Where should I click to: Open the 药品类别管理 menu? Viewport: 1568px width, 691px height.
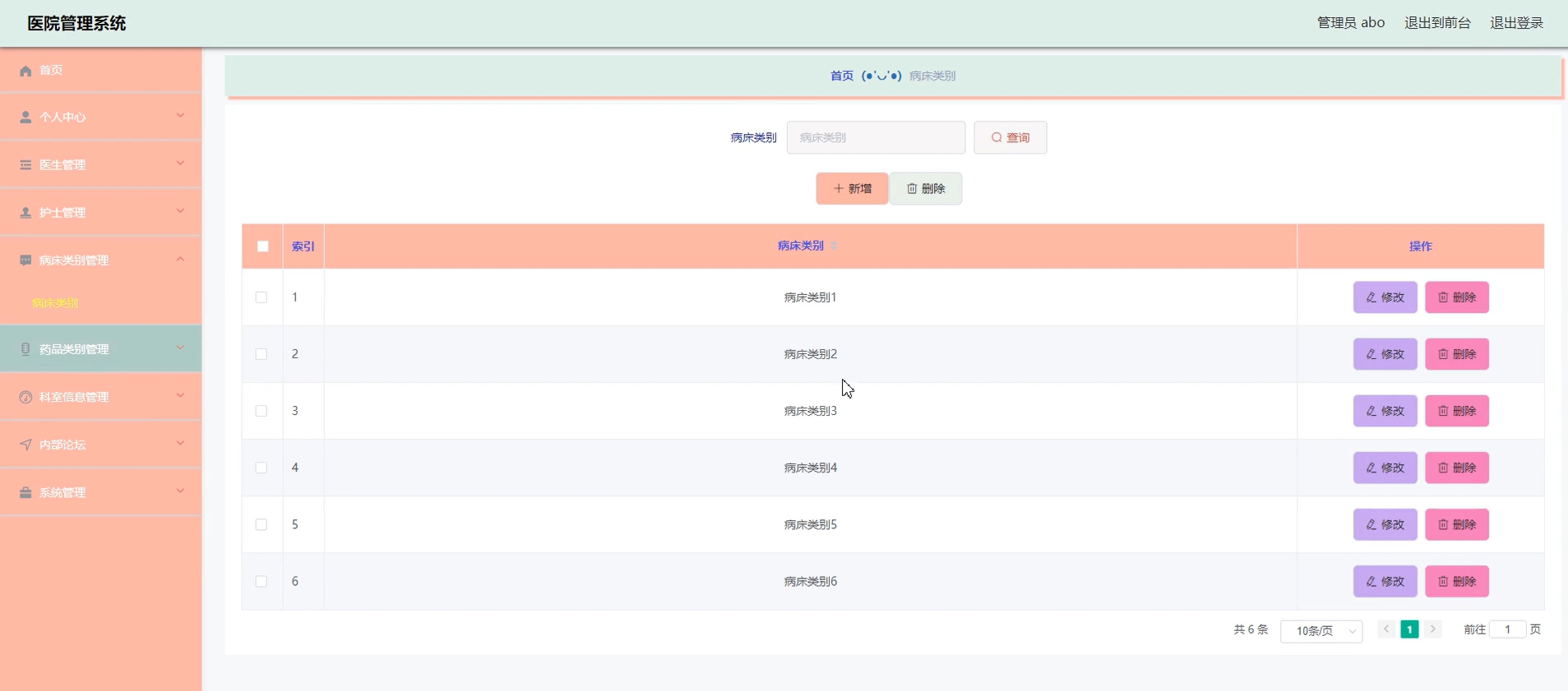(100, 349)
